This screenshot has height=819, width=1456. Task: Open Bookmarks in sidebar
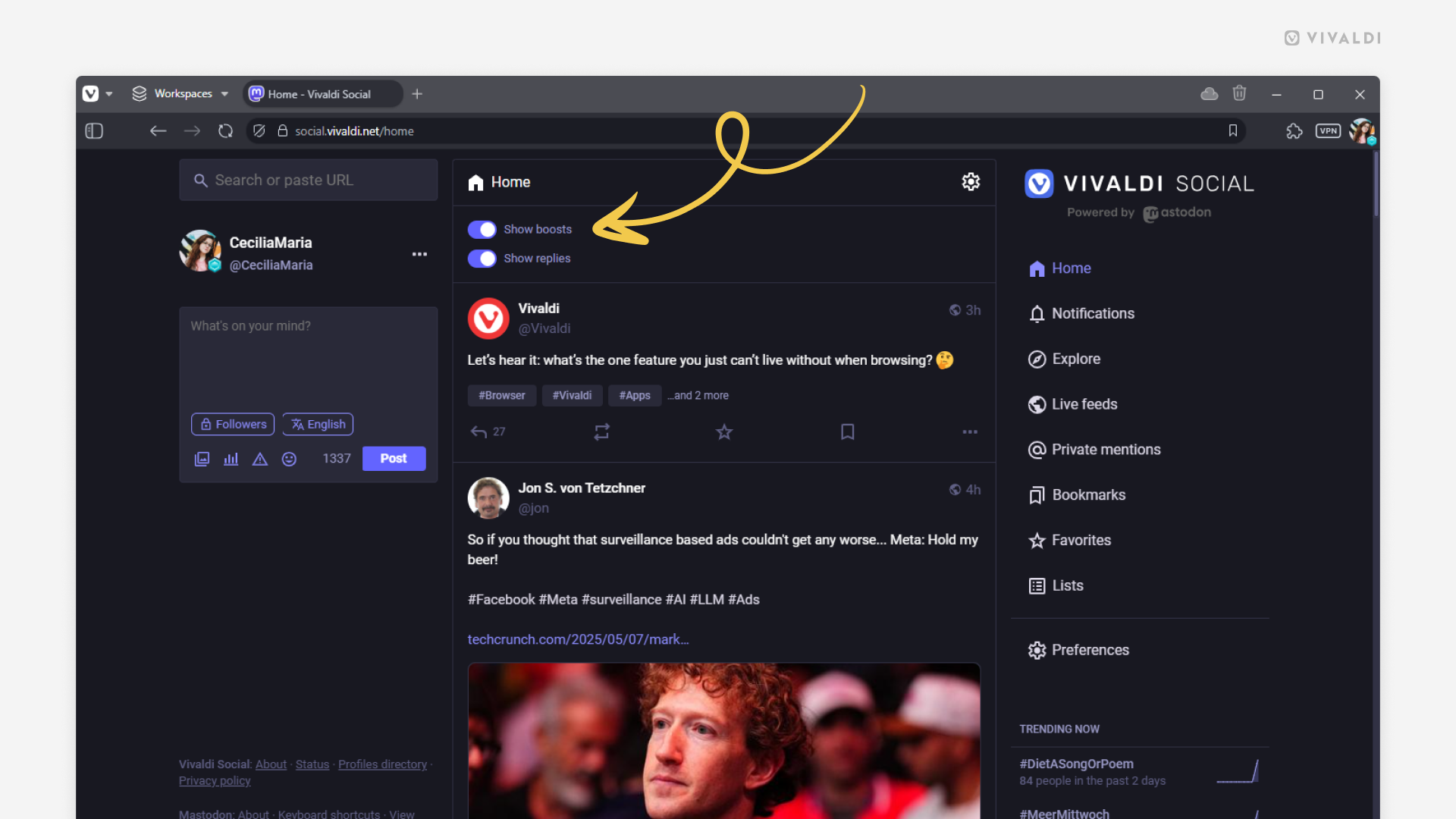(1077, 496)
